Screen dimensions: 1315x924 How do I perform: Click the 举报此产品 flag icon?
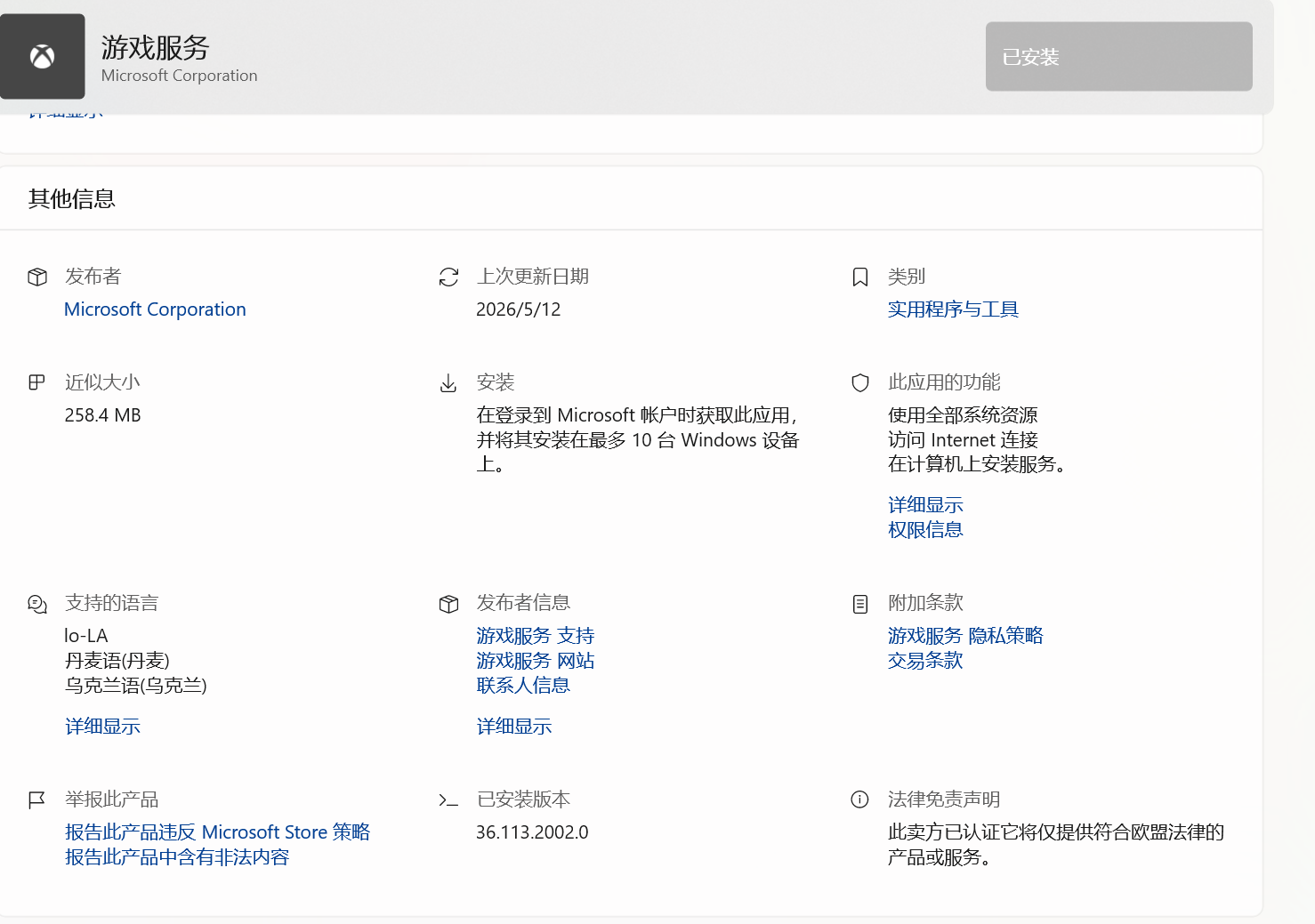click(36, 800)
